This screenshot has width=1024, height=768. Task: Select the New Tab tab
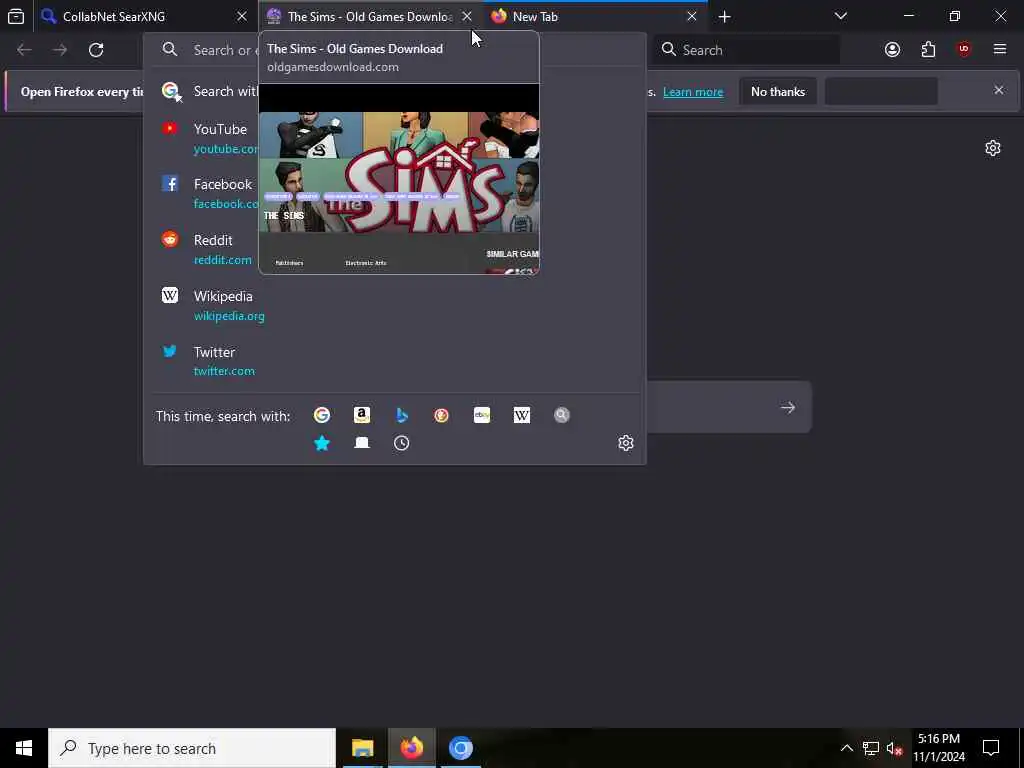[594, 16]
